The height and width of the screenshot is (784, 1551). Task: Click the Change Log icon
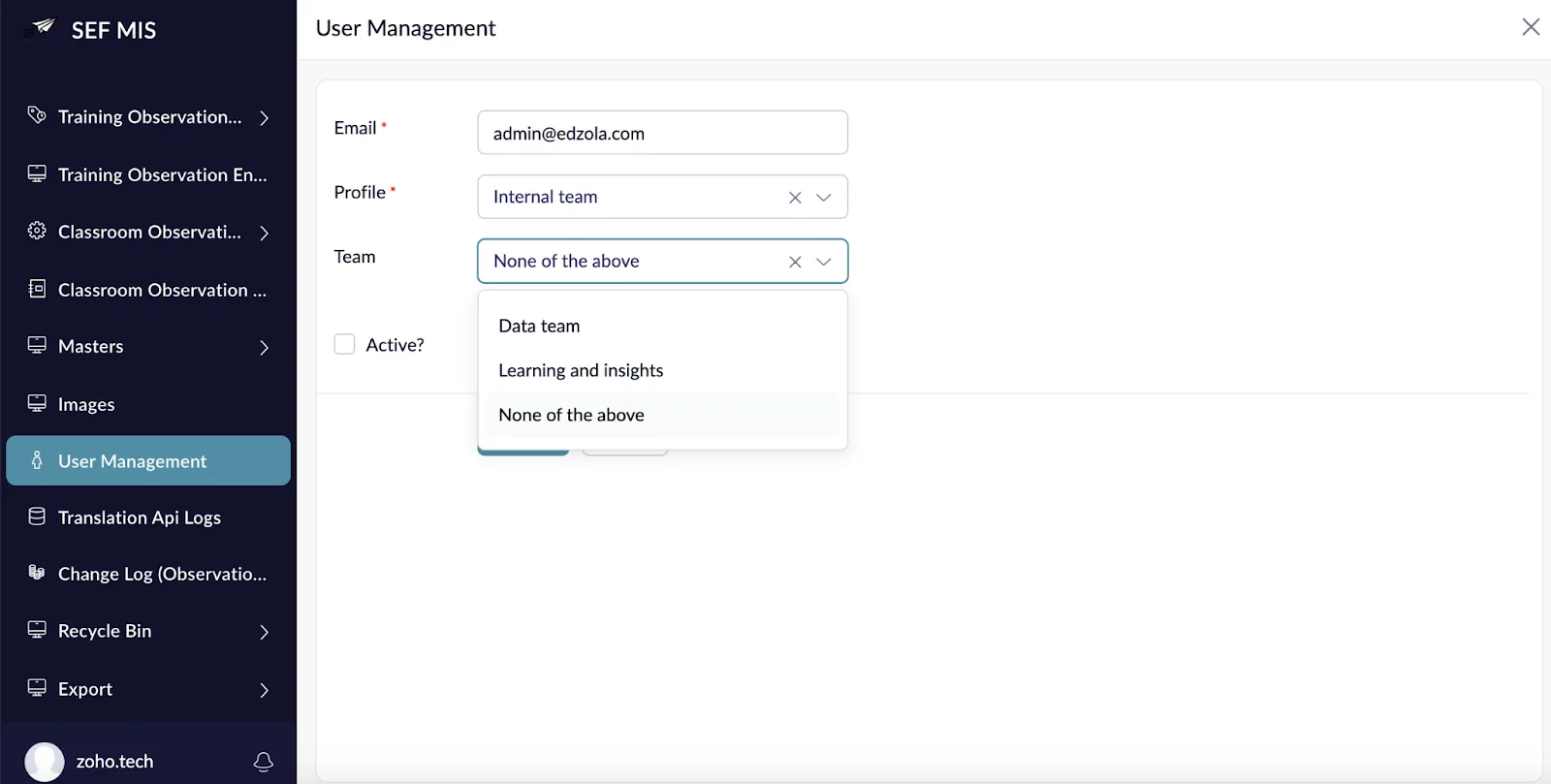click(37, 572)
